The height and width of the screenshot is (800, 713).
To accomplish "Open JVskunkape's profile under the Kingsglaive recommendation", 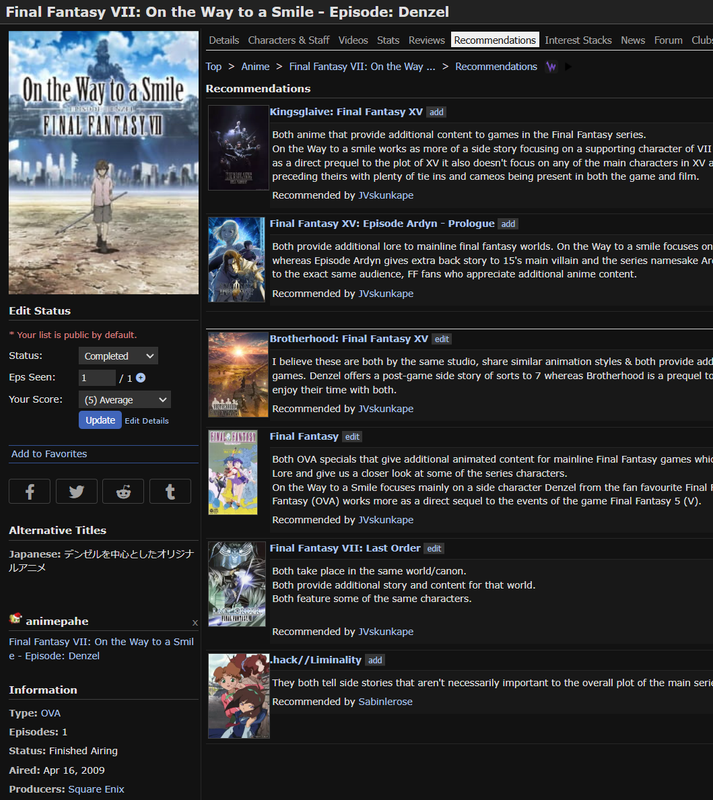I will click(386, 195).
